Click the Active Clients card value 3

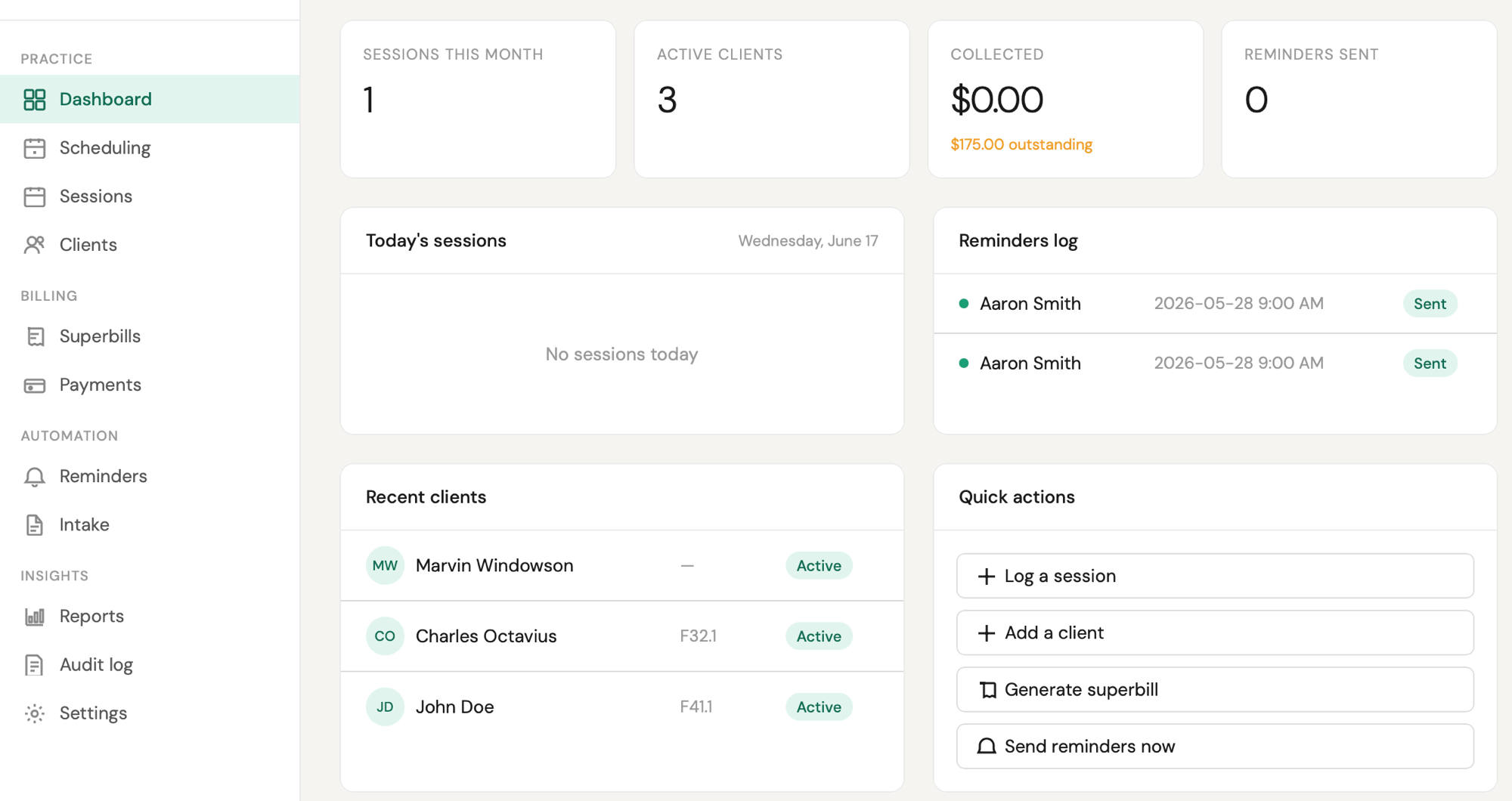pos(667,100)
